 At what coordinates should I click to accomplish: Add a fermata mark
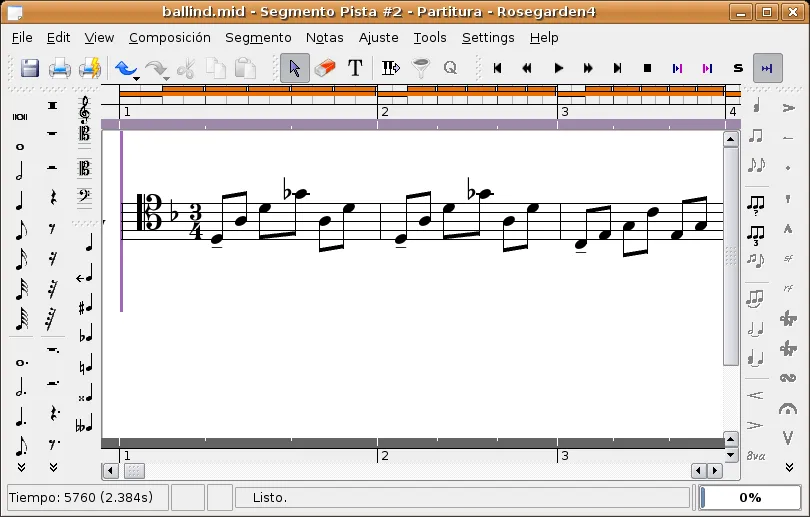pyautogui.click(x=788, y=409)
